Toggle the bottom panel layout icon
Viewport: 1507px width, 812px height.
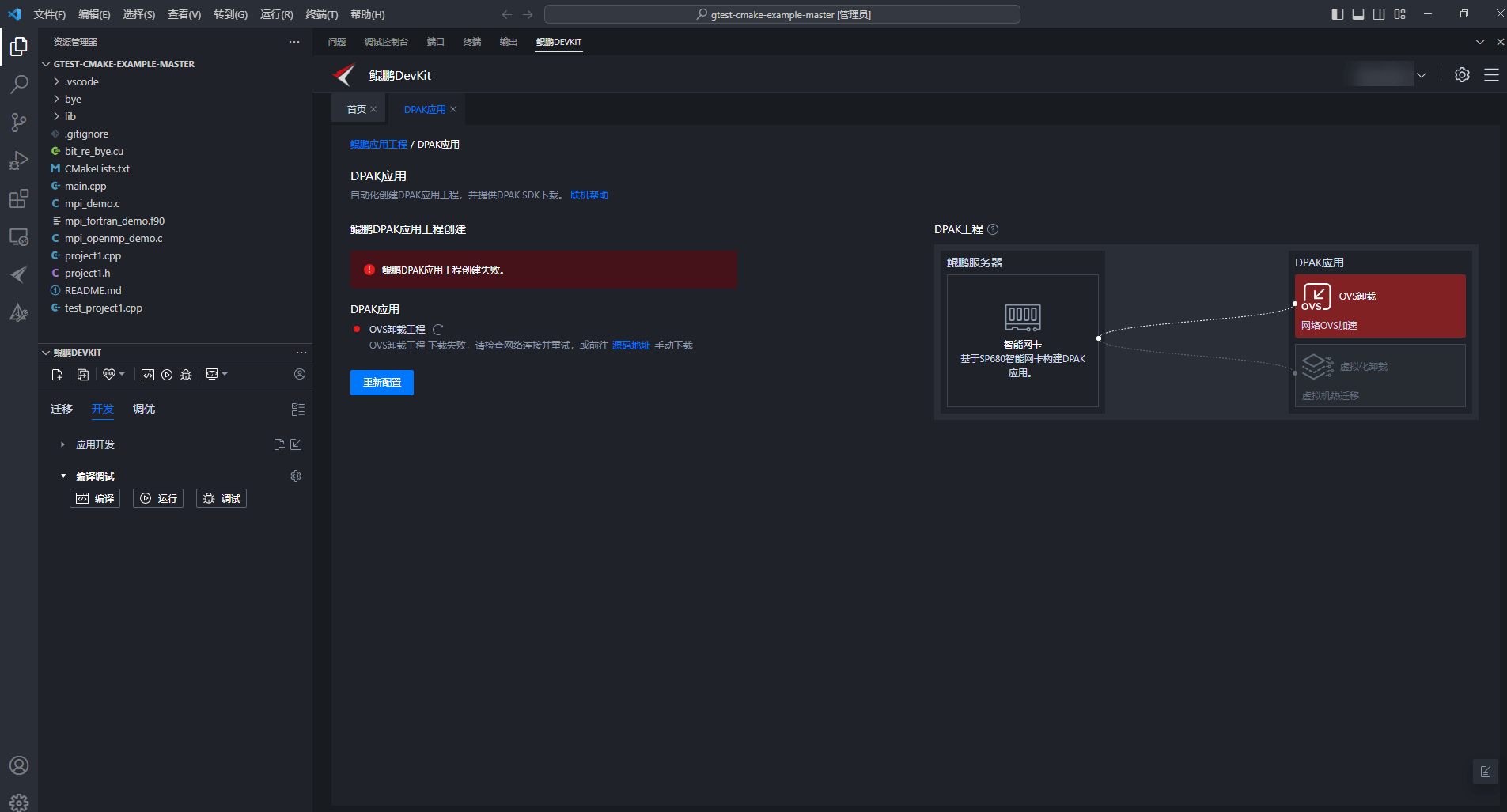click(1358, 14)
